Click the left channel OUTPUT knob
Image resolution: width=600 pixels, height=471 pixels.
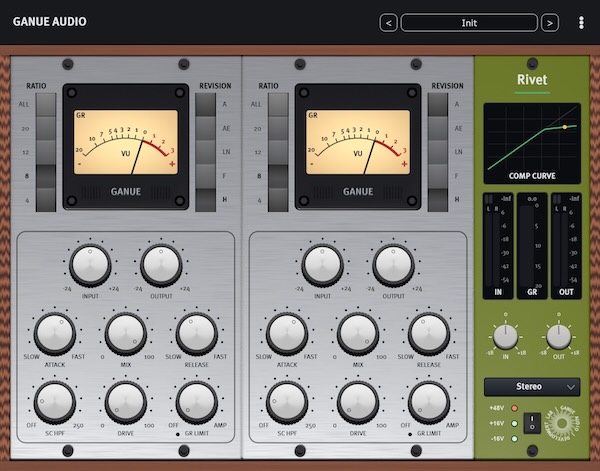tap(161, 265)
